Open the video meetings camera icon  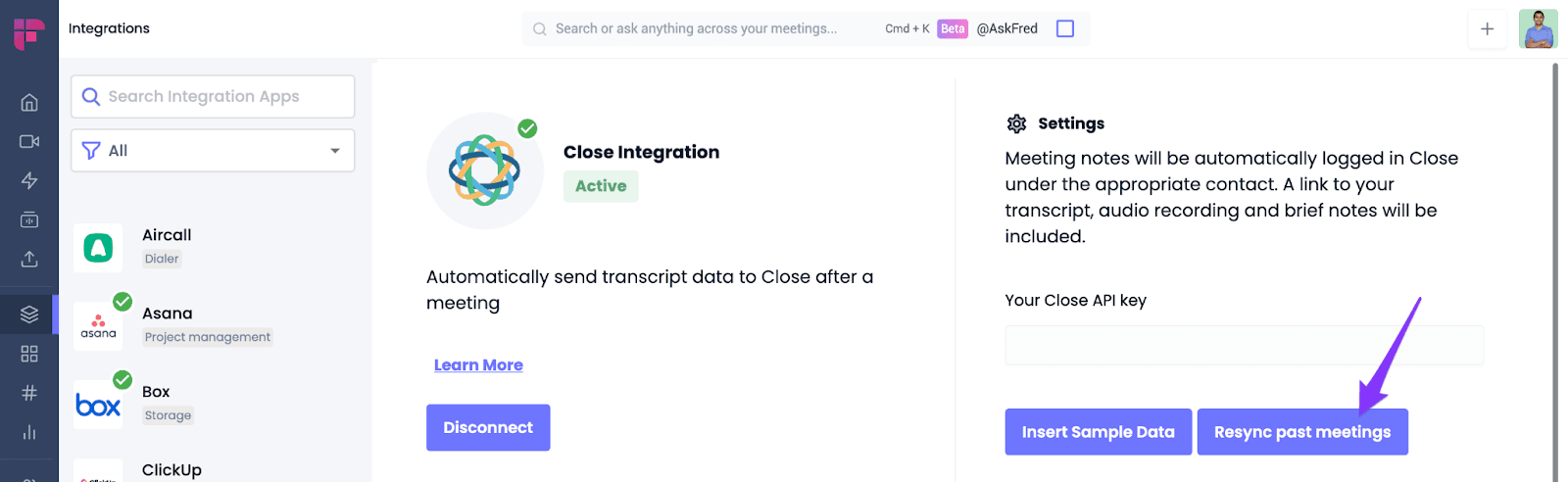point(29,141)
